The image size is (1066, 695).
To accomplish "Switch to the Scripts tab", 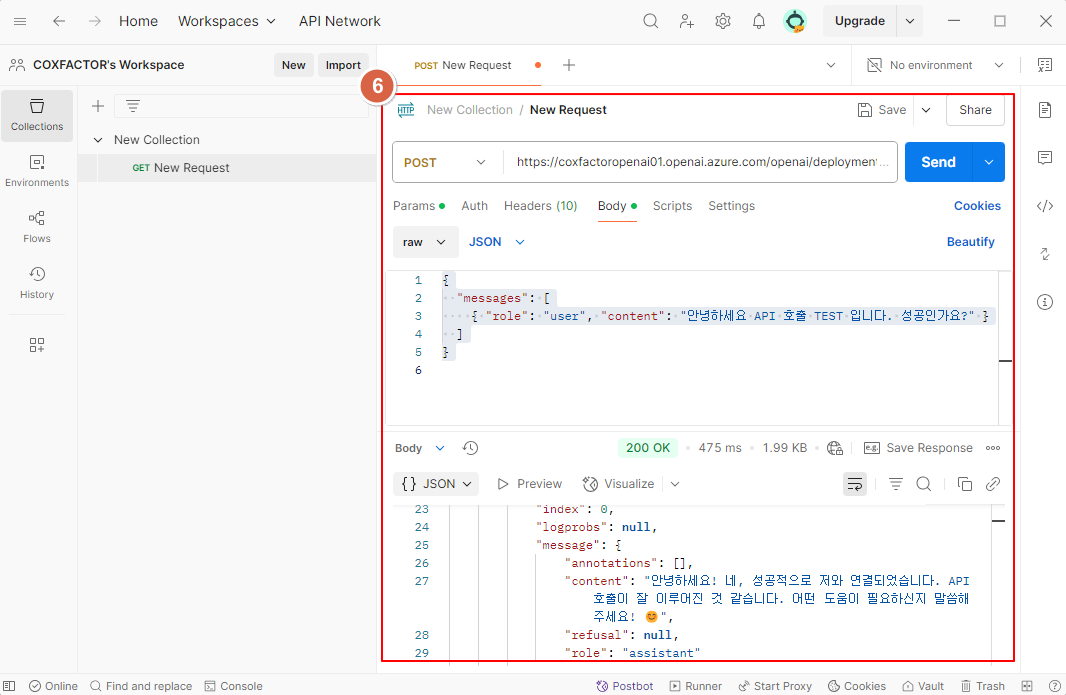I will (672, 206).
